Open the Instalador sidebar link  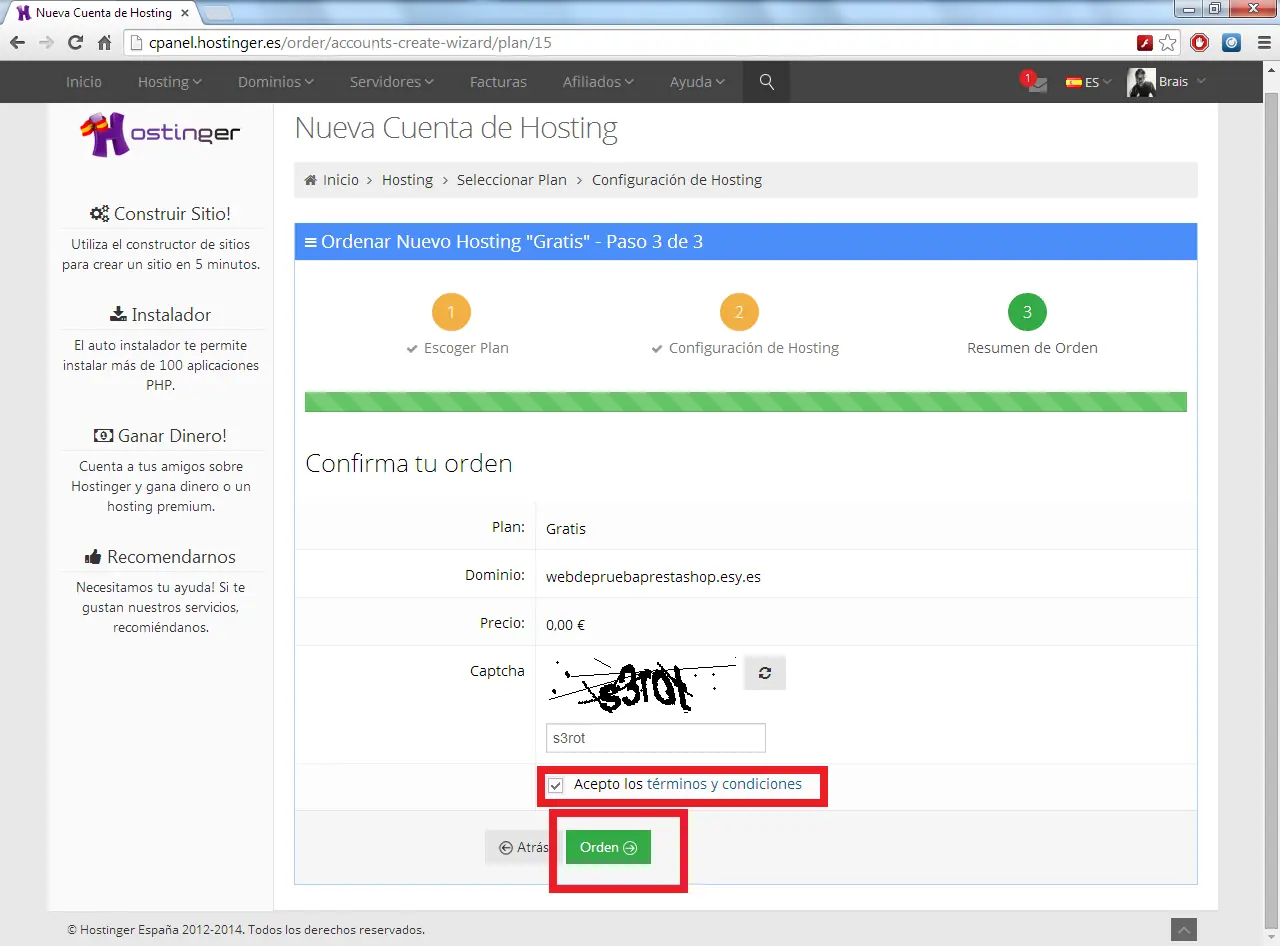pos(160,314)
